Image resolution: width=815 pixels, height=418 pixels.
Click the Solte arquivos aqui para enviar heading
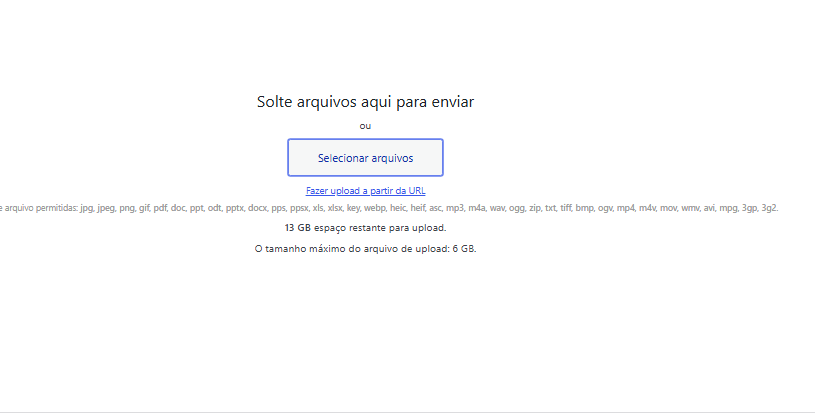coord(365,102)
